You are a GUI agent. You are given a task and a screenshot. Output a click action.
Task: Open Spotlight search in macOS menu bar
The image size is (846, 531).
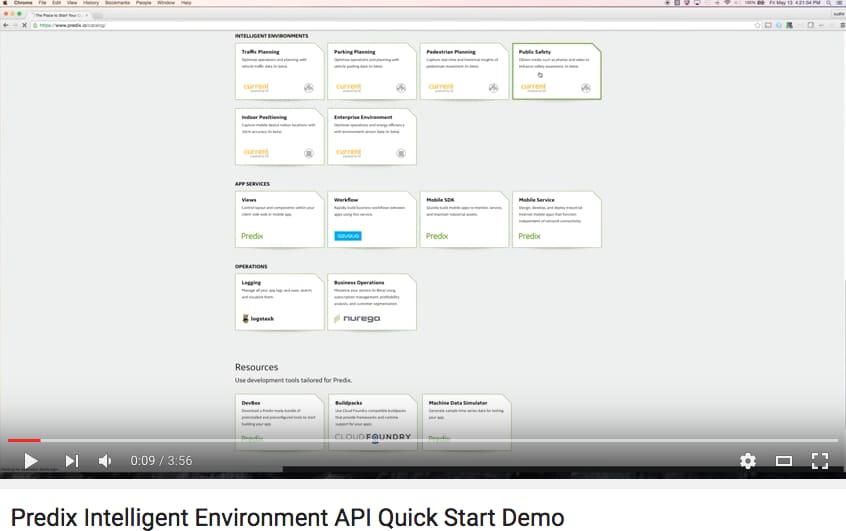click(828, 3)
